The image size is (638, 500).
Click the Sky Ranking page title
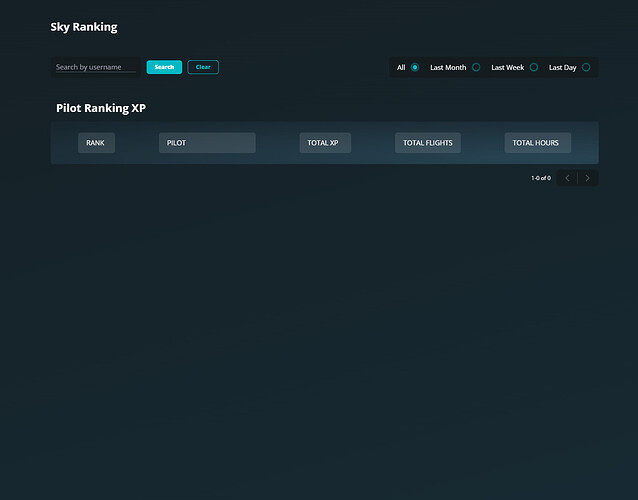[84, 27]
